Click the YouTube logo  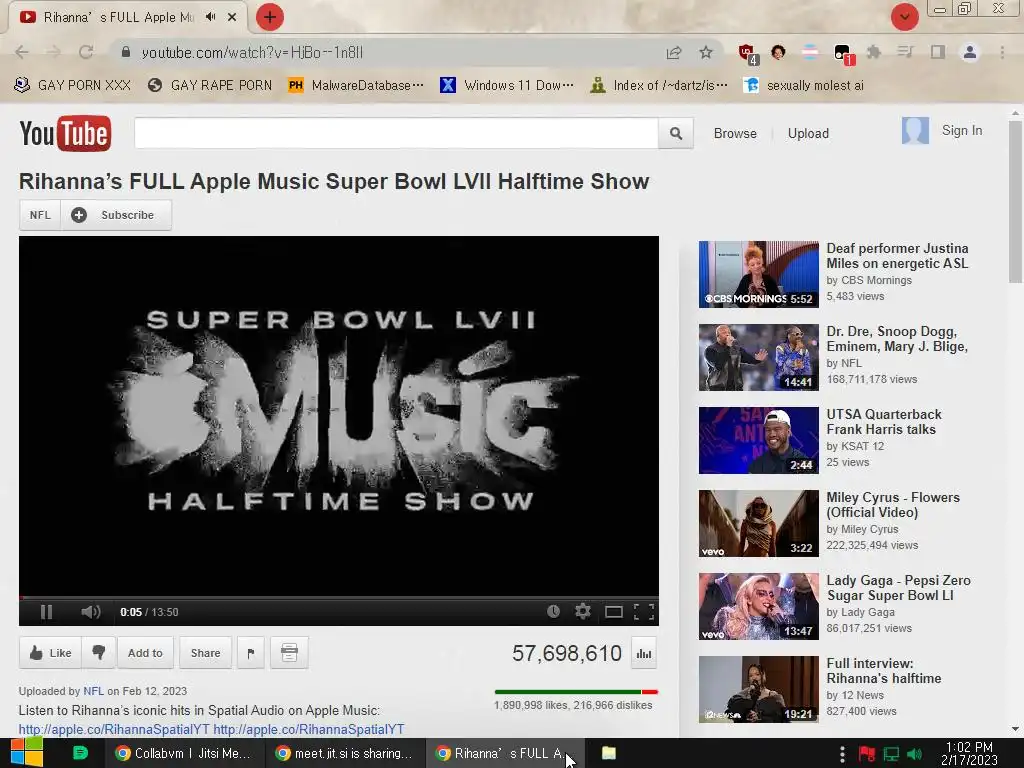pyautogui.click(x=65, y=133)
